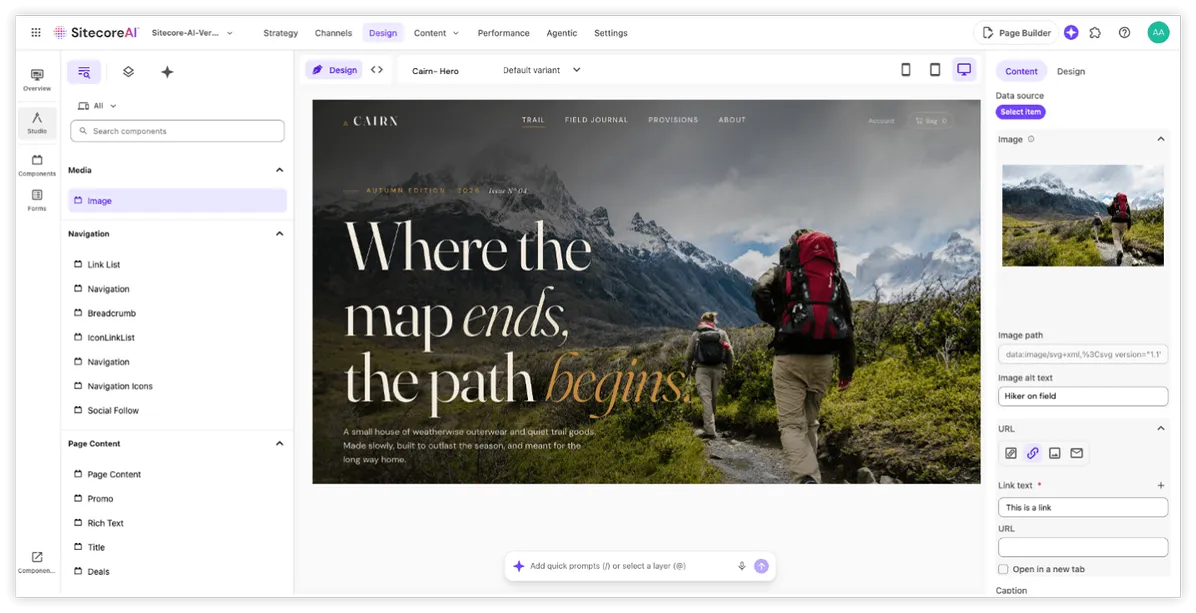1196x613 pixels.
Task: Choose the media image URL type icon
Action: coord(1055,453)
